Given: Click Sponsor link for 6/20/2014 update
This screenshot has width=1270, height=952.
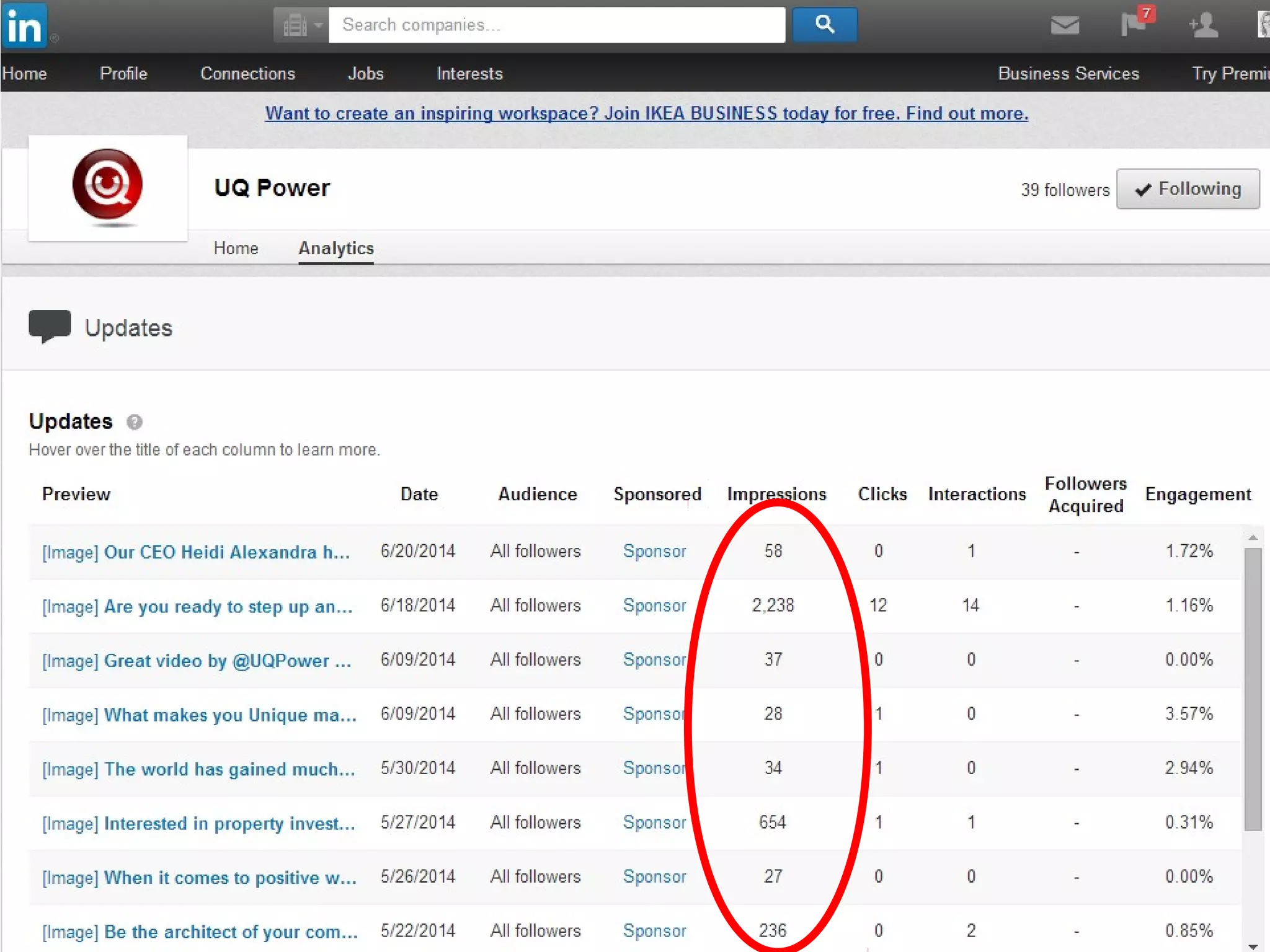Looking at the screenshot, I should pos(654,552).
